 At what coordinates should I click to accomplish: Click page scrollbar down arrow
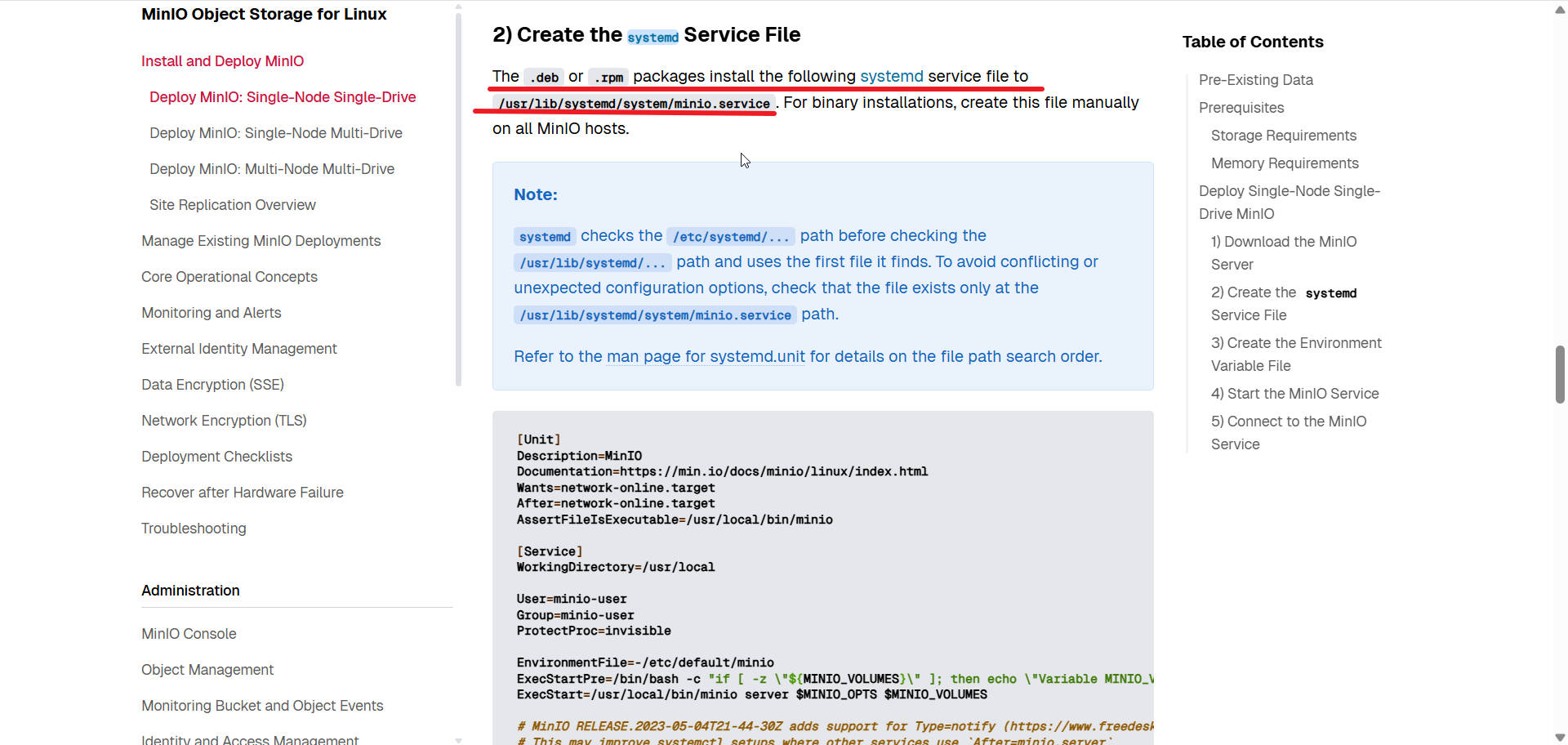(1560, 738)
